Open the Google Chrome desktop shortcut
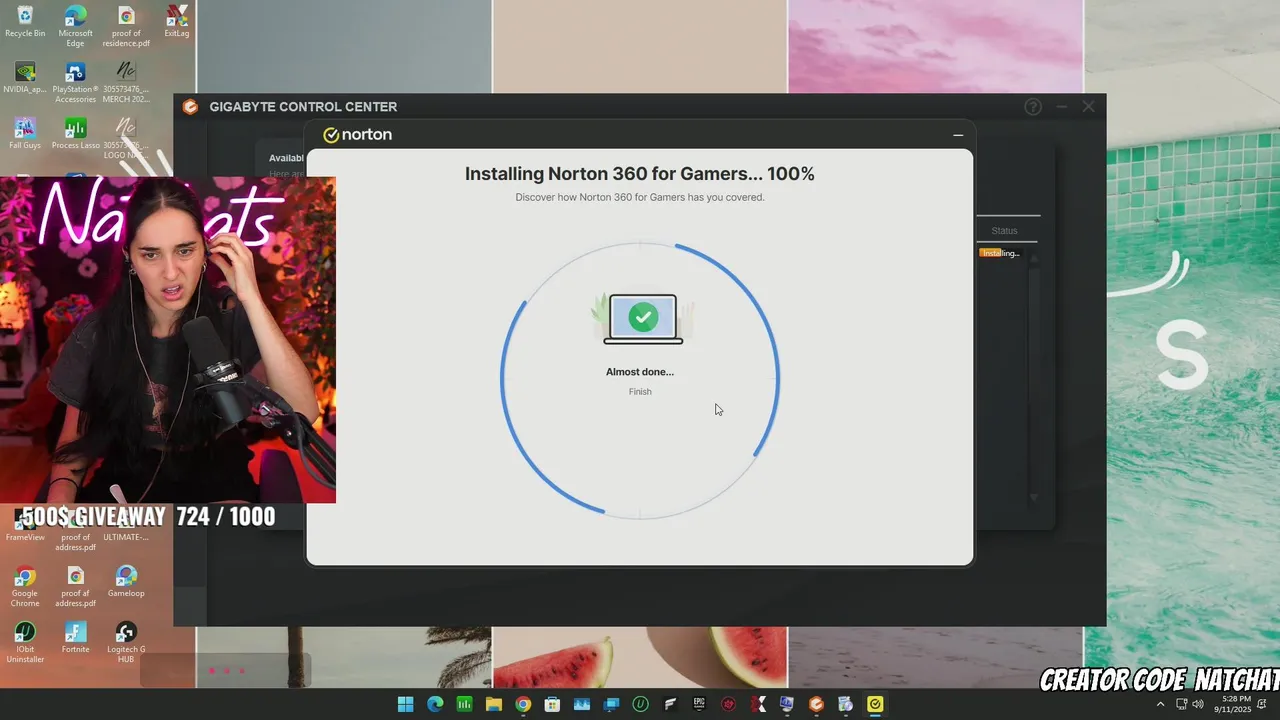The image size is (1280, 720). (x=25, y=586)
